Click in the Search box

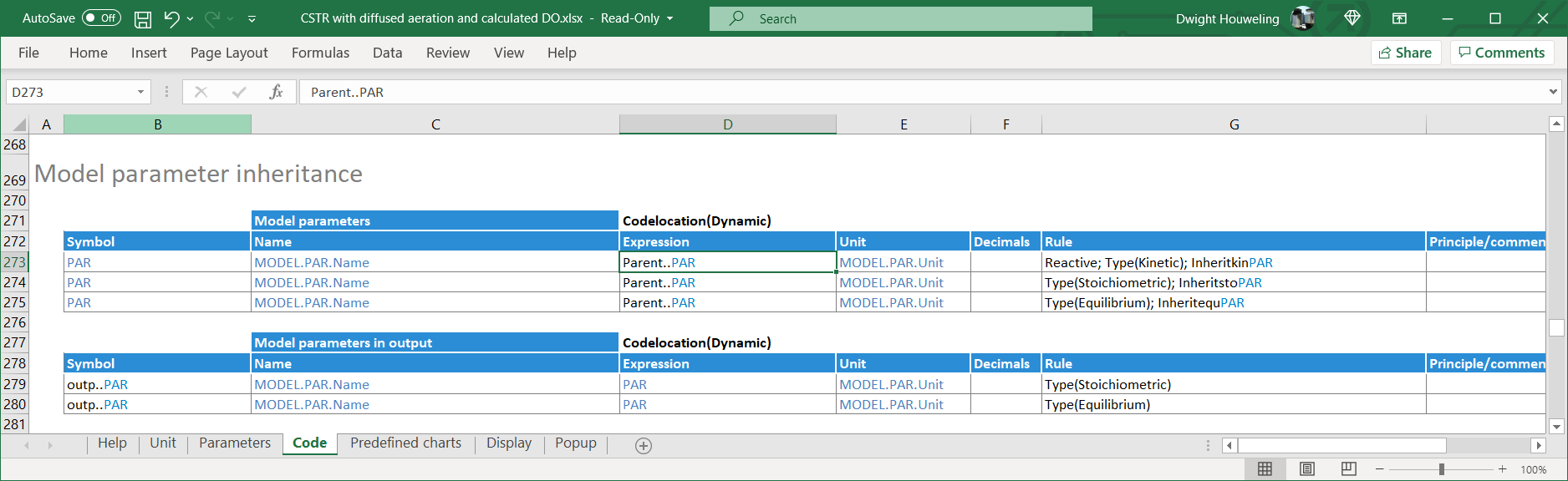coord(900,18)
